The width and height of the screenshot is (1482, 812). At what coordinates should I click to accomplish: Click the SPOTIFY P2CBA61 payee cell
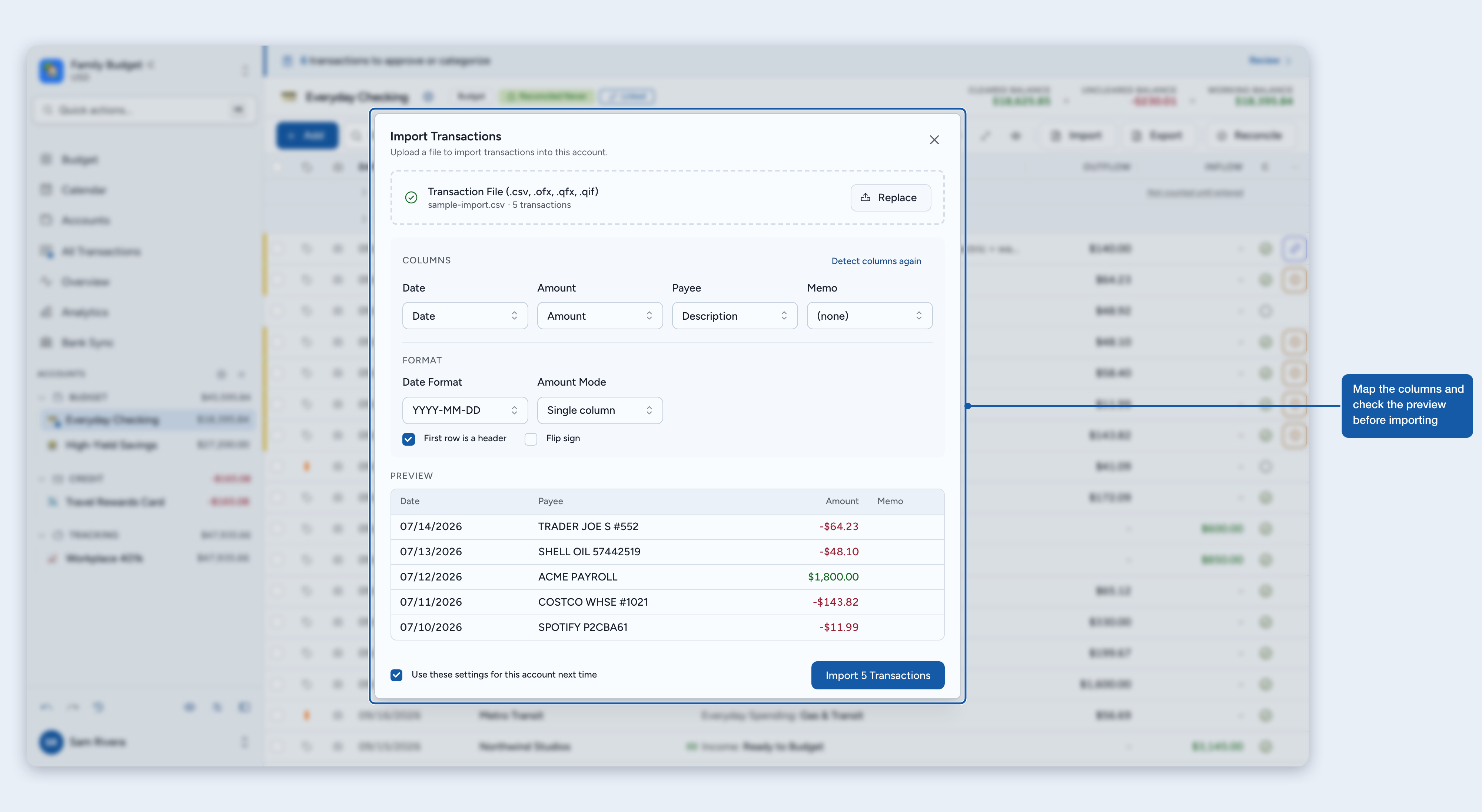(582, 627)
